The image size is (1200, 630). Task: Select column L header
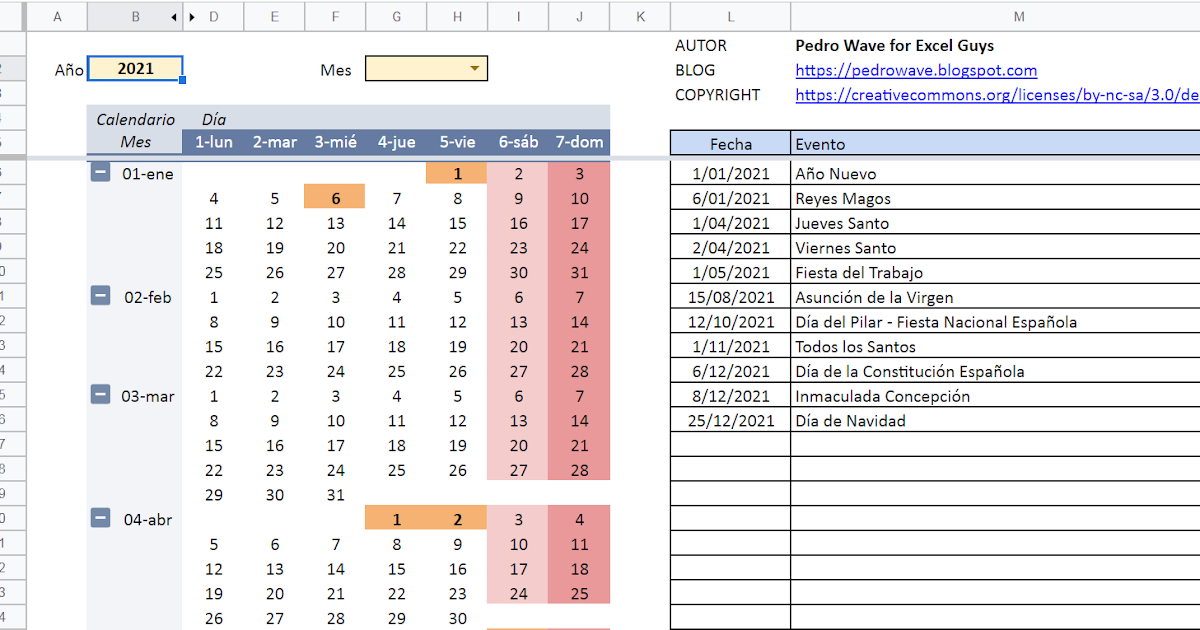coord(730,17)
